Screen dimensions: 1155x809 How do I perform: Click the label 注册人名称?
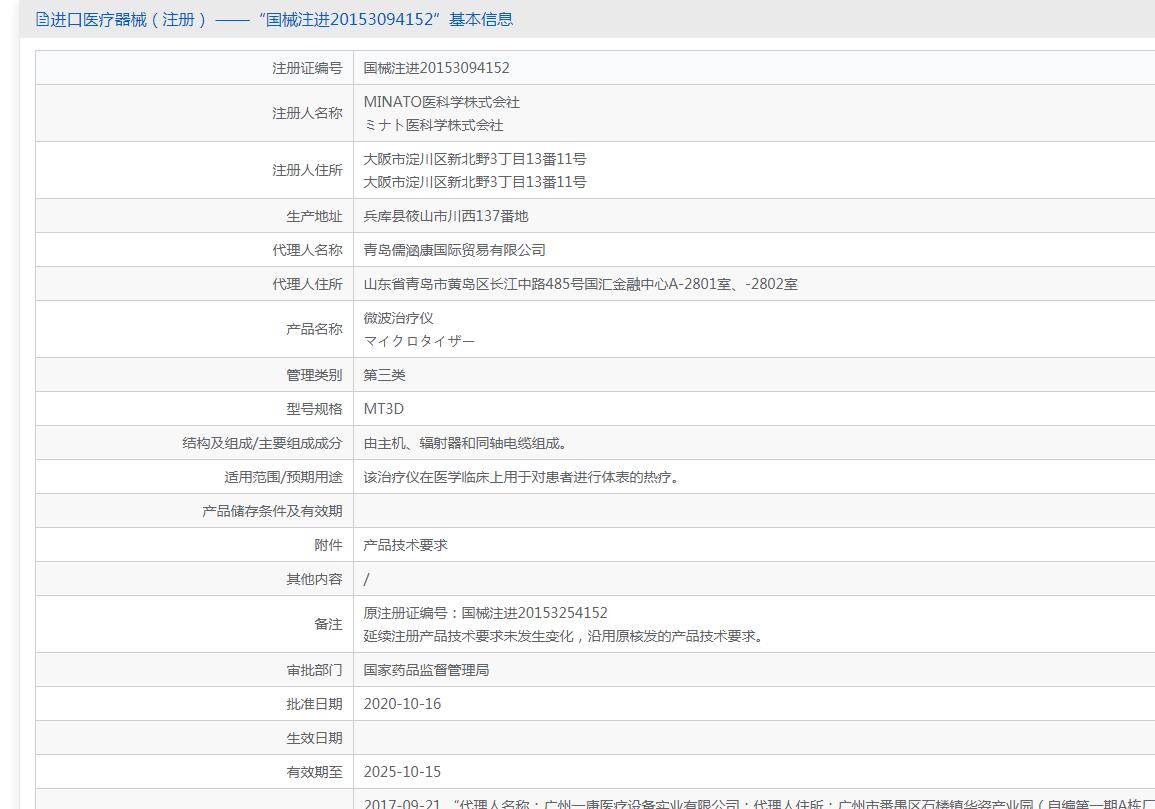point(307,113)
